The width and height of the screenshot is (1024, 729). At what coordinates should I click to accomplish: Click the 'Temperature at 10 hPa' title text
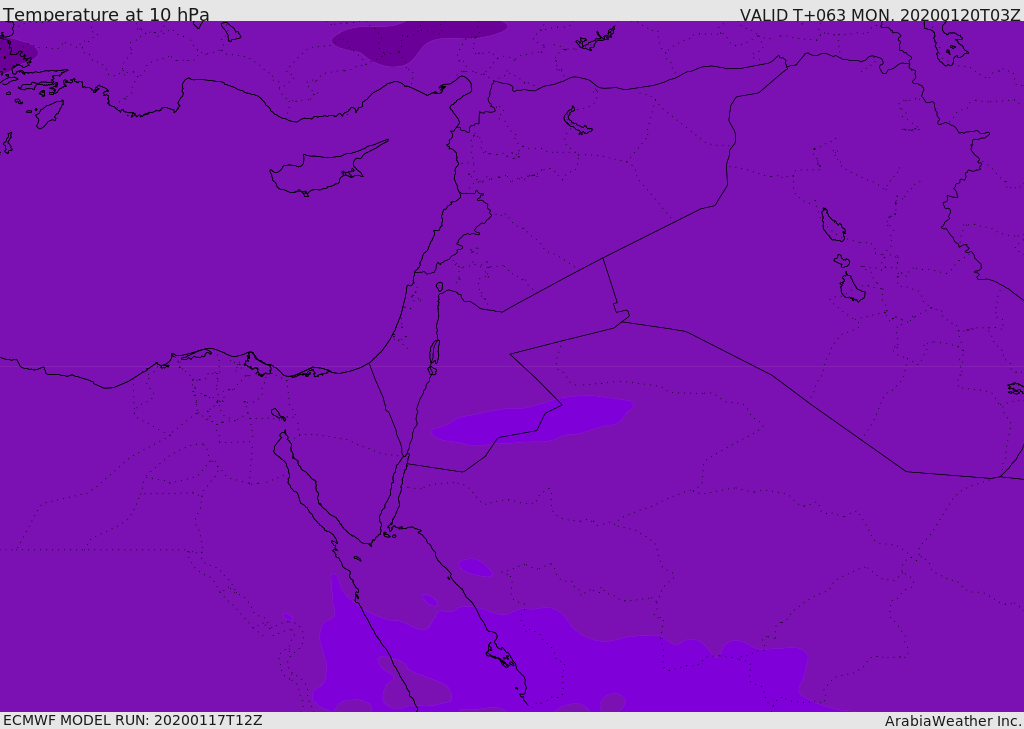tap(106, 14)
